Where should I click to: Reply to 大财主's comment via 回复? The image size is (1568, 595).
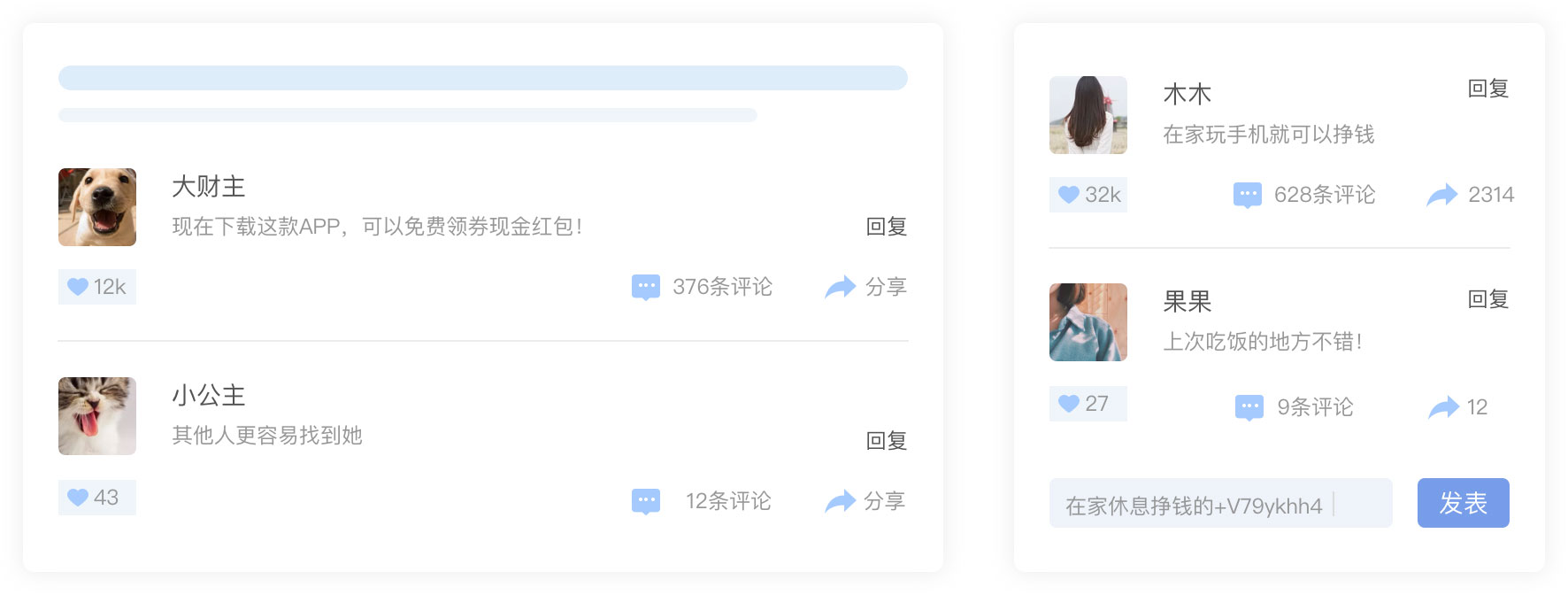point(887,227)
